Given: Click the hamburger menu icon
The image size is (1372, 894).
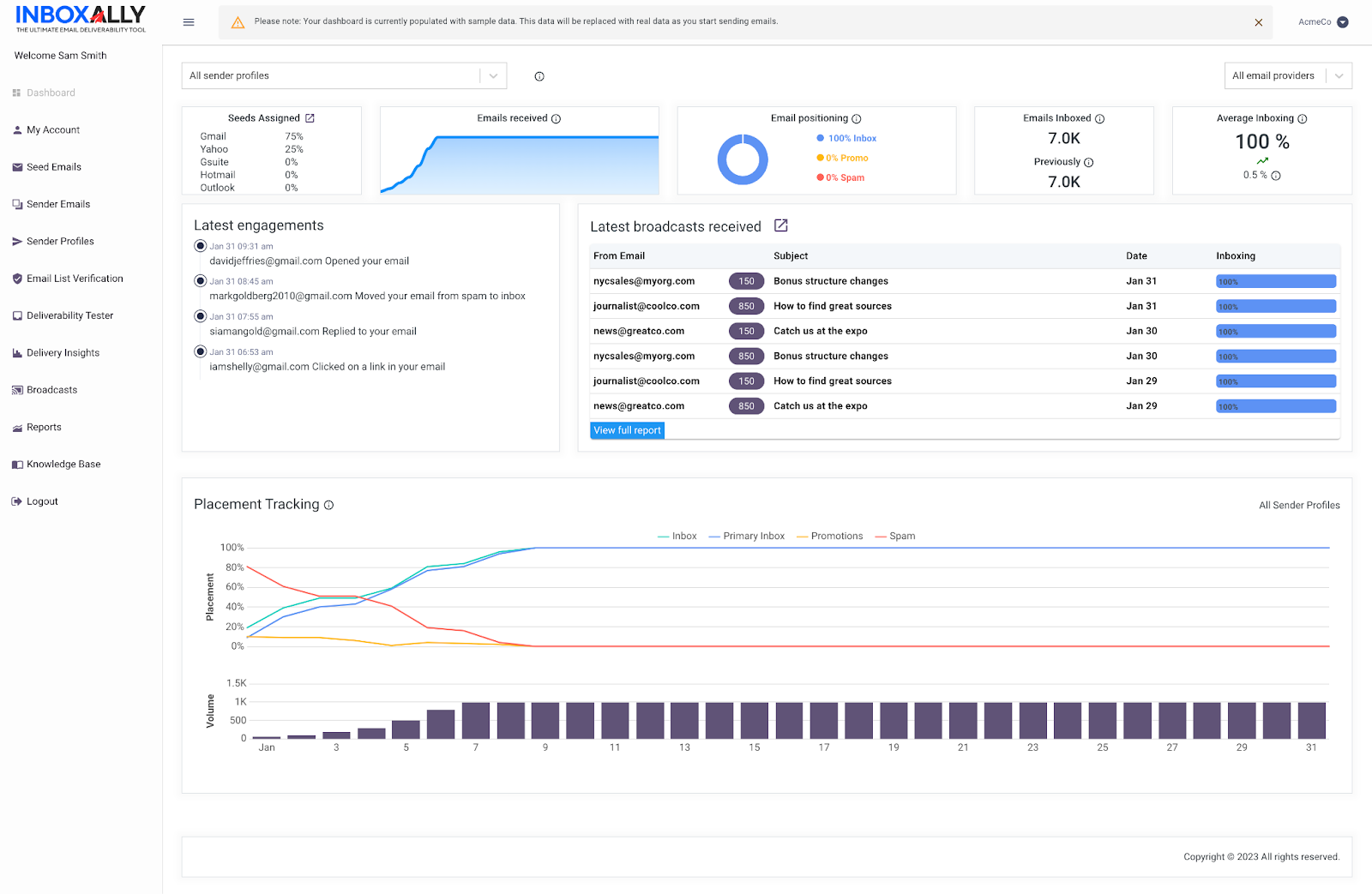Looking at the screenshot, I should 189,22.
